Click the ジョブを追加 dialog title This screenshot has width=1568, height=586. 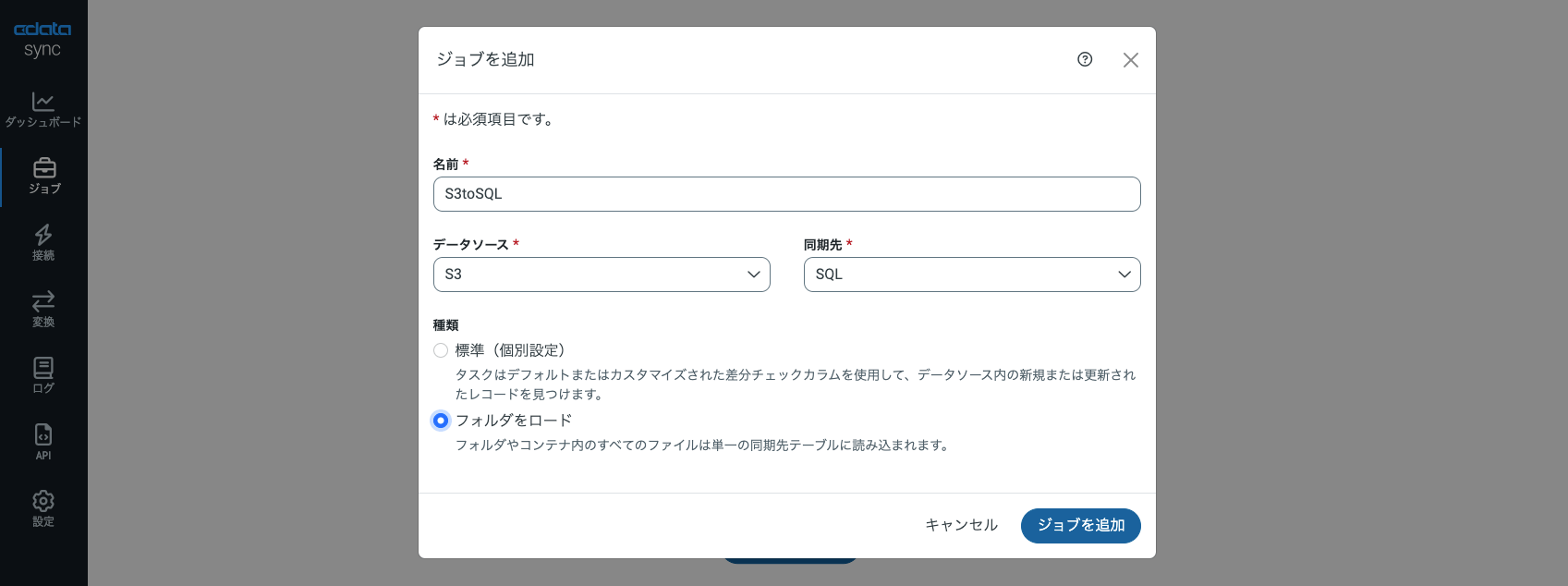[485, 59]
